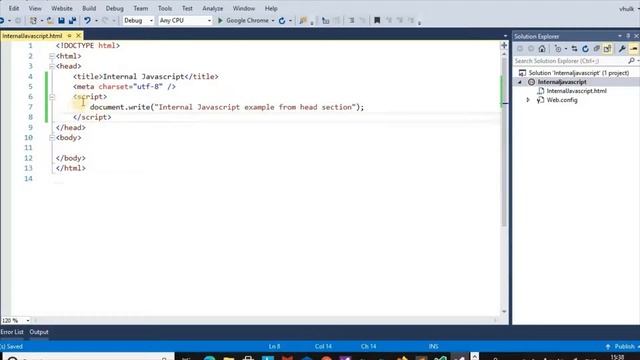Open the Google Chrome browser dropdown arrow
Screen dimensions: 640x360
point(273,21)
